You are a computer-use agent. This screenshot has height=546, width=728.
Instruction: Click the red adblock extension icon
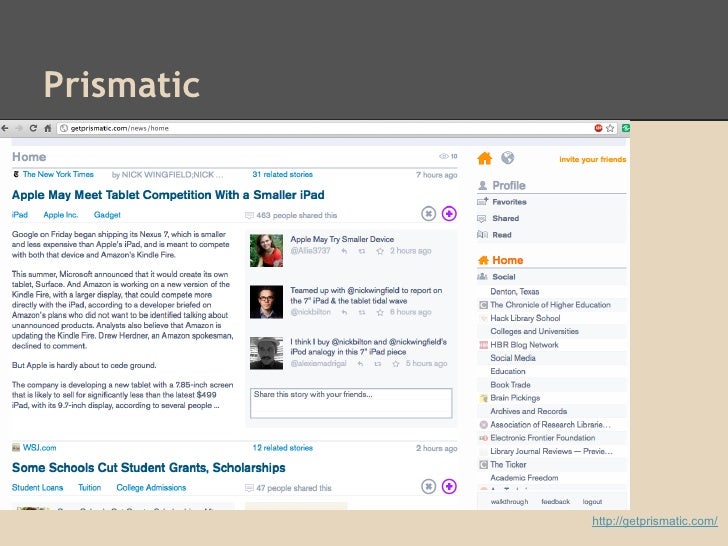tap(598, 128)
